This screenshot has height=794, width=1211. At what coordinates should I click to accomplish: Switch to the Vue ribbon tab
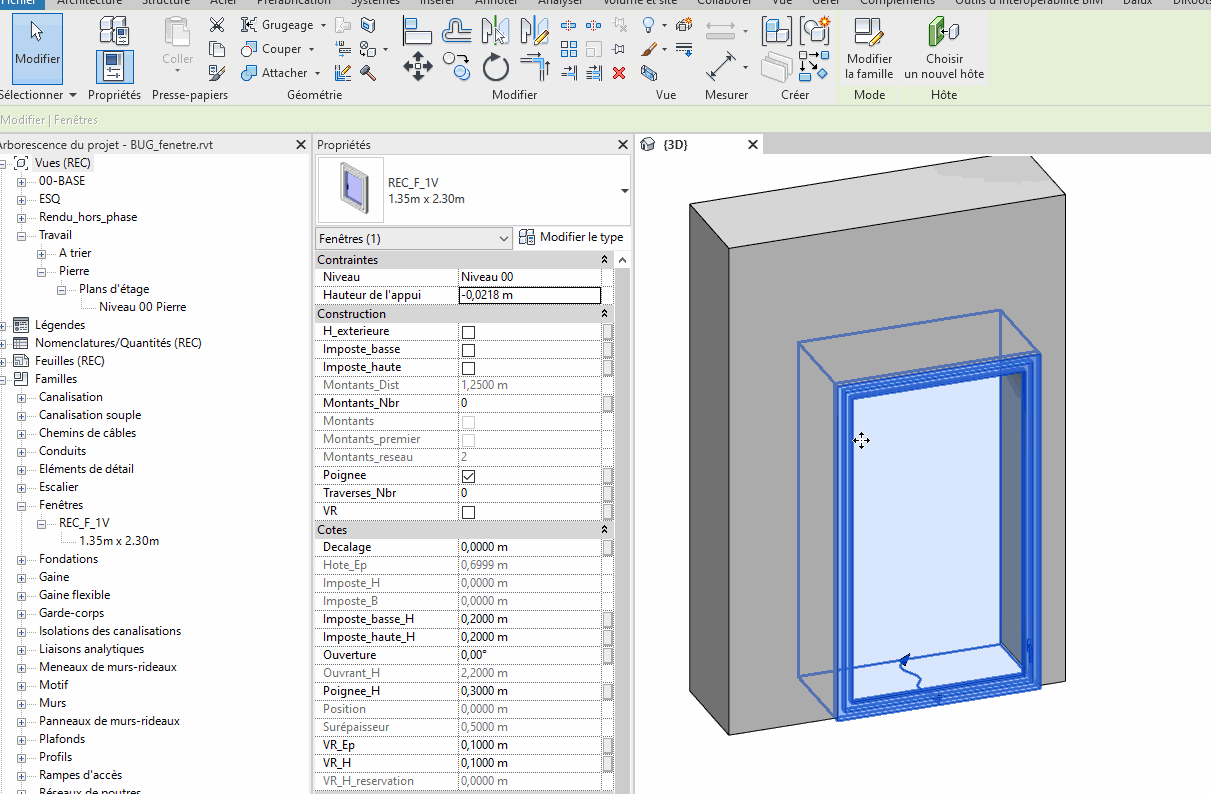pyautogui.click(x=781, y=3)
